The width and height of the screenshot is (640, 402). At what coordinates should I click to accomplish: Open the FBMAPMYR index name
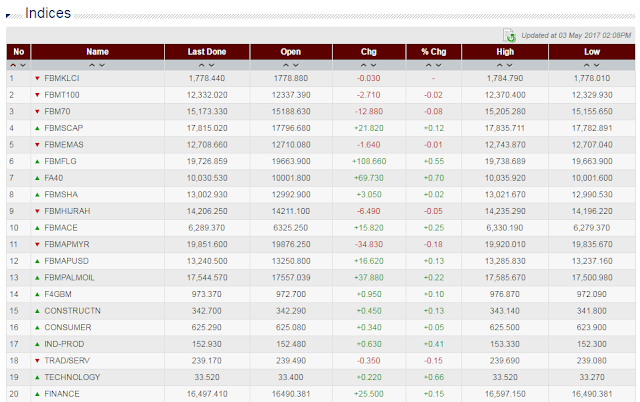click(67, 244)
